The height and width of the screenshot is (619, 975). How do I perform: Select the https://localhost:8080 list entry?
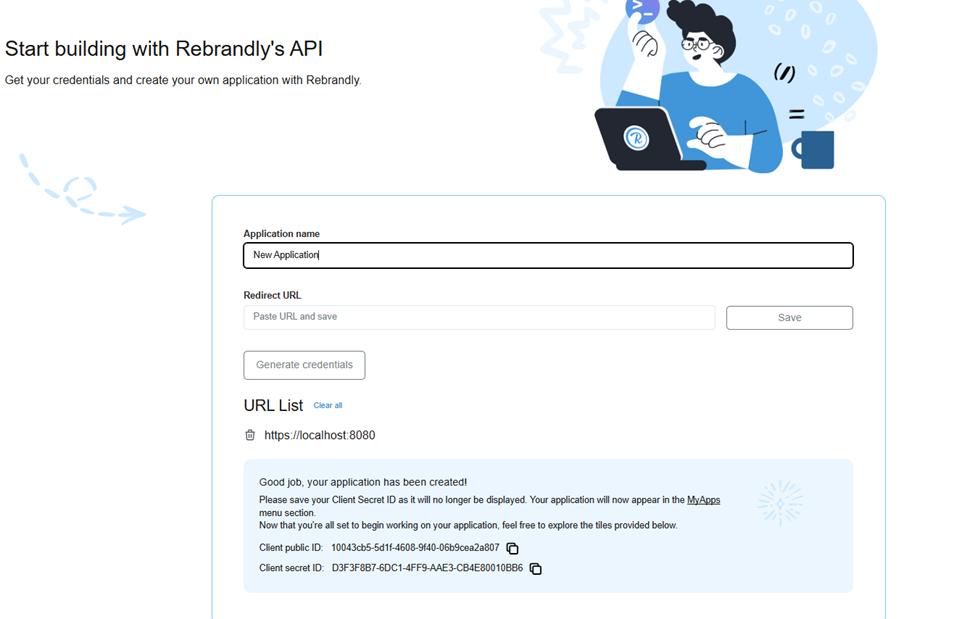(x=320, y=436)
